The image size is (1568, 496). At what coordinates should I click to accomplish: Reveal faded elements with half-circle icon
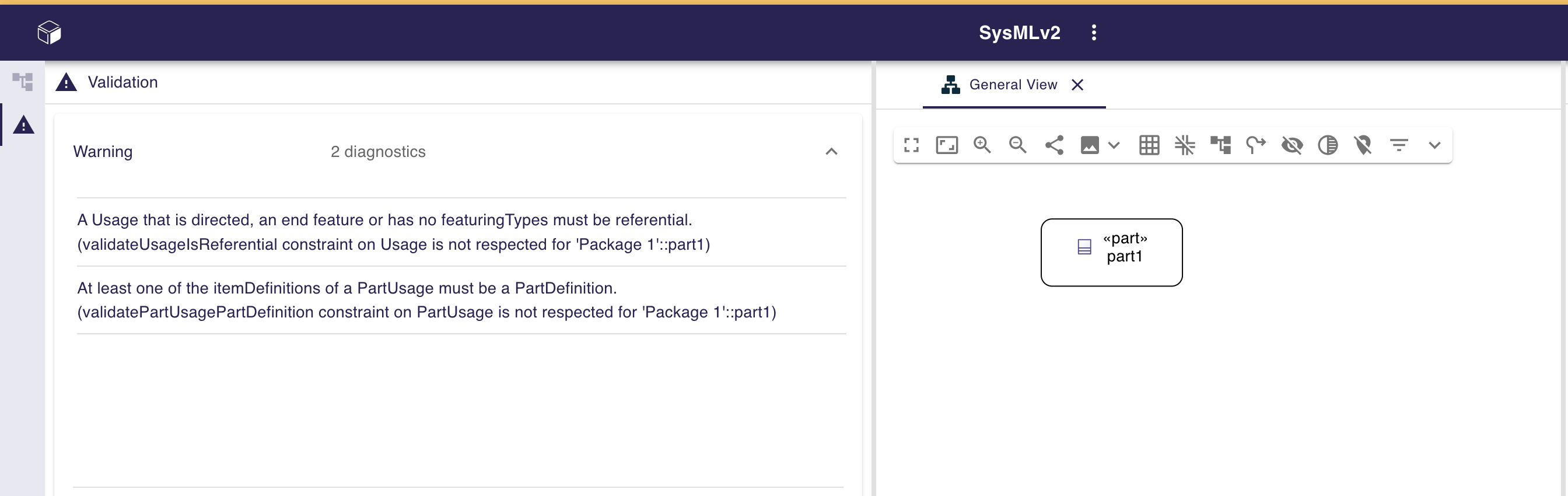pos(1327,145)
